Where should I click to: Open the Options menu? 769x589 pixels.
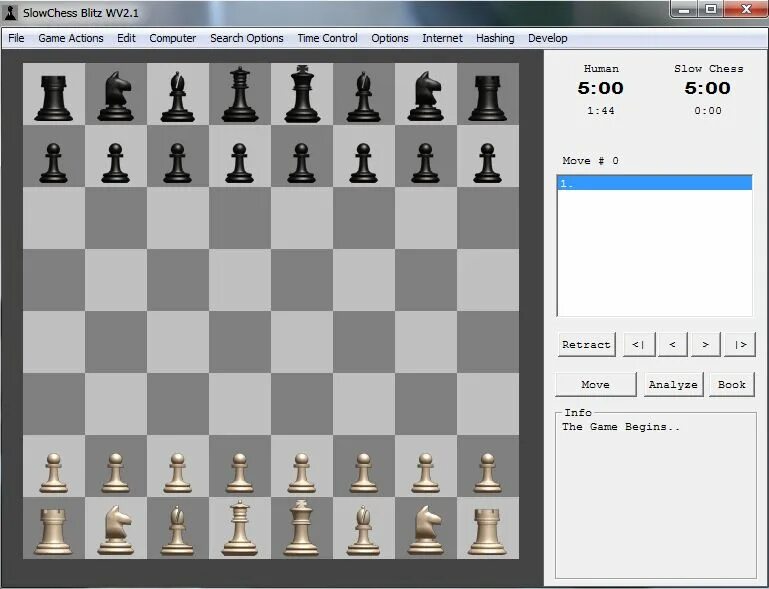389,38
